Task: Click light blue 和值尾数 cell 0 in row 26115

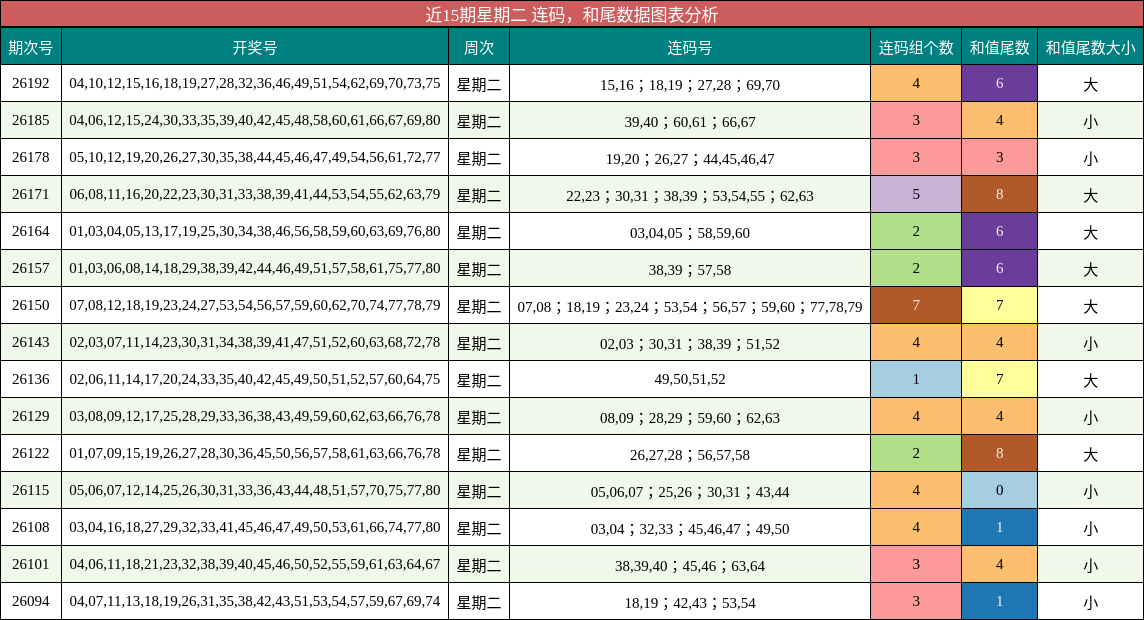Action: click(x=999, y=490)
